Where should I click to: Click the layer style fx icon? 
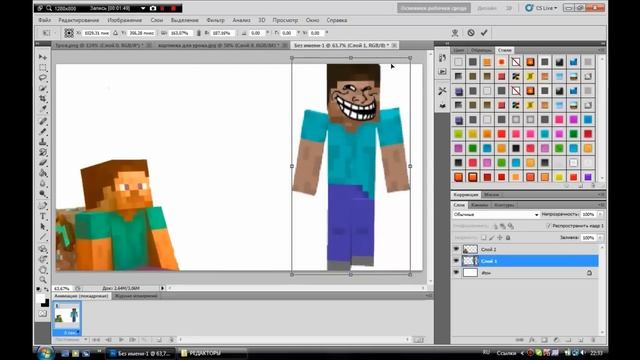[x=532, y=340]
